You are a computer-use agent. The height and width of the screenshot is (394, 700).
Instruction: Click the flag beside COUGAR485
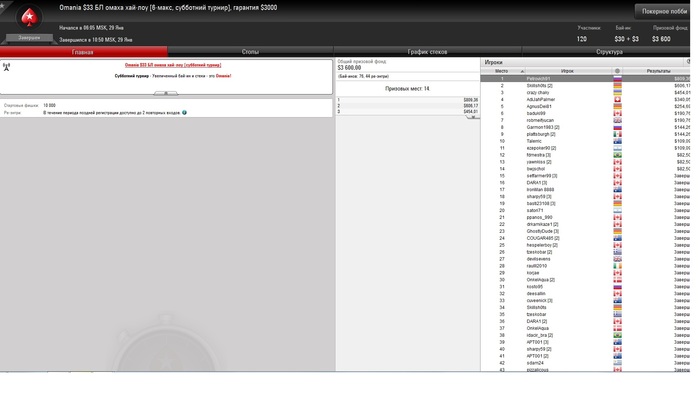point(617,238)
